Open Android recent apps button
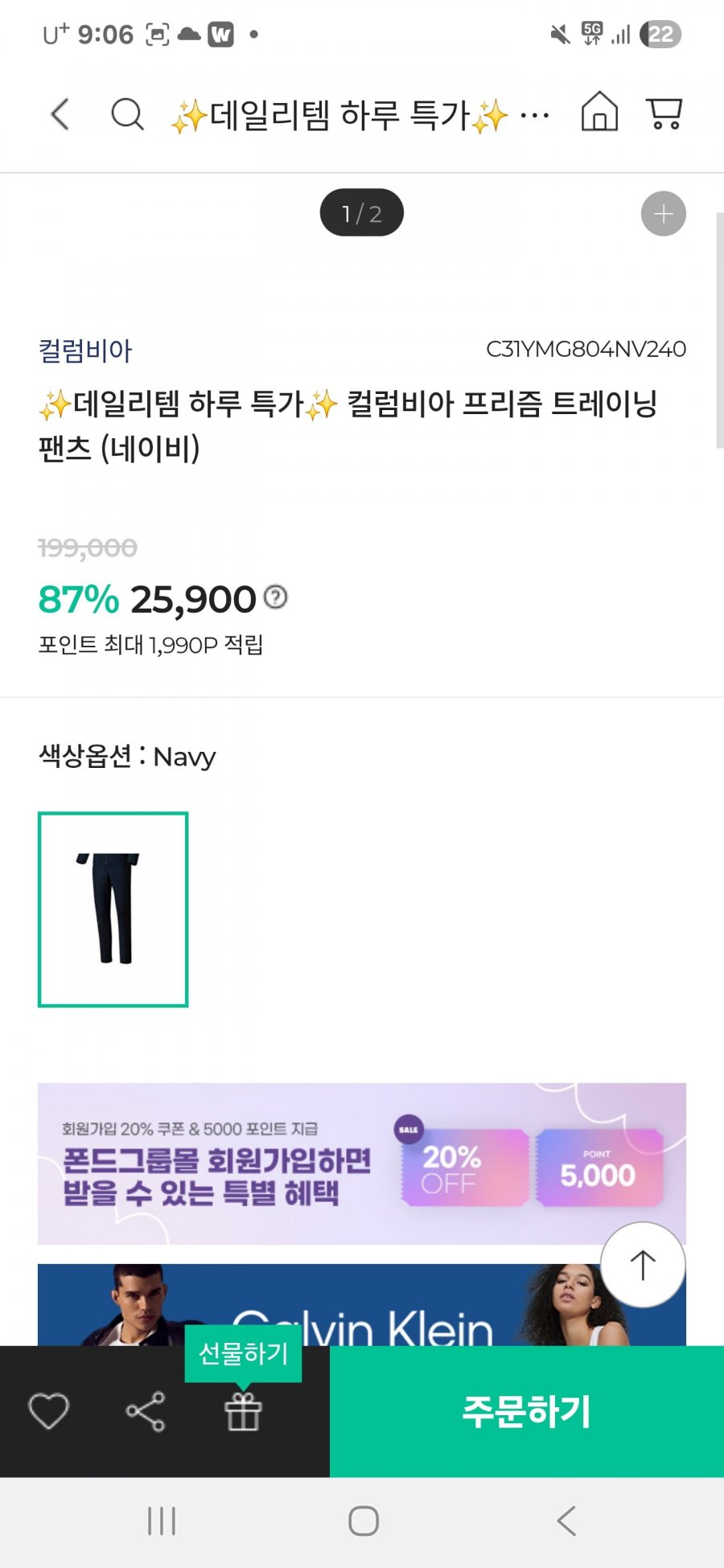 [162, 1521]
